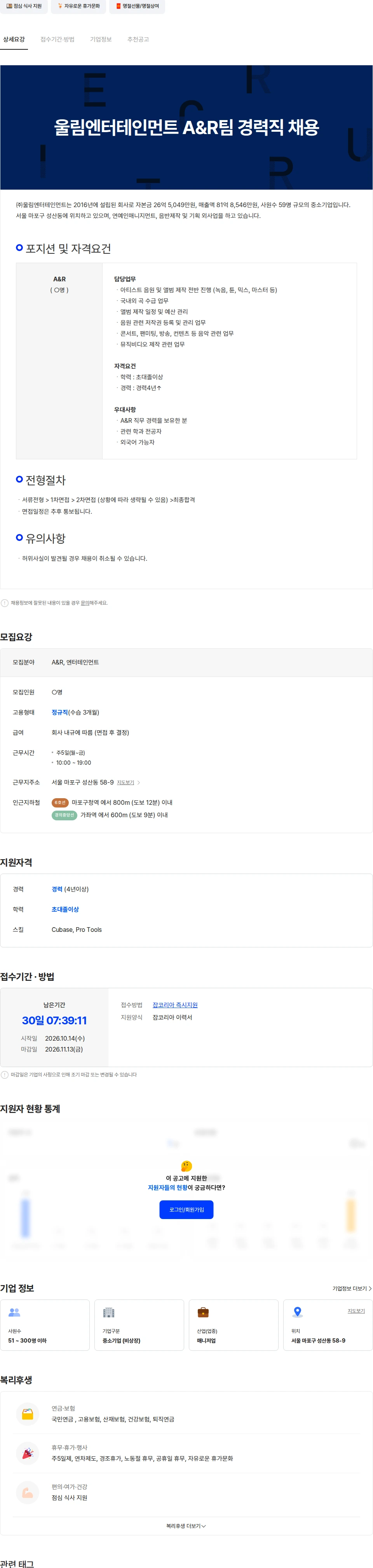Click 잡코리아 즉시지원 link
The image size is (373, 1568).
pos(174,1005)
